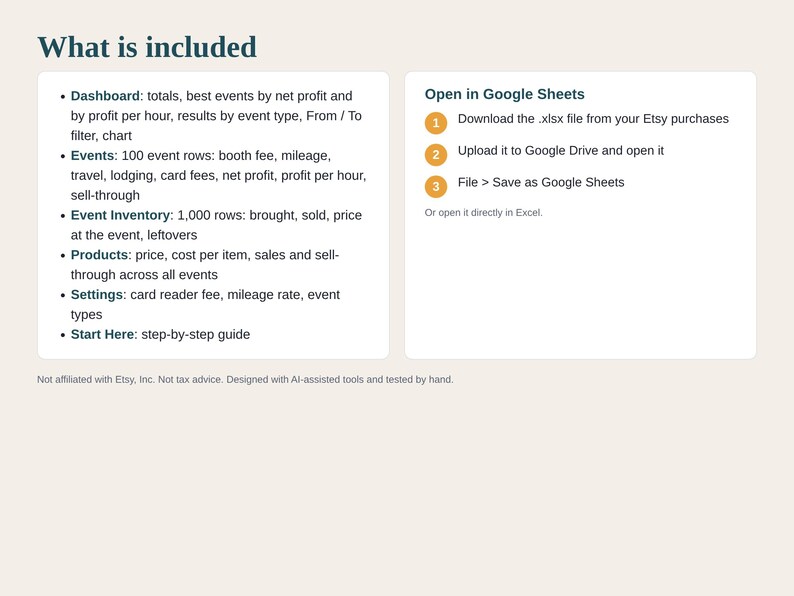
Task: Click the orange step 1 circle
Action: click(x=435, y=123)
